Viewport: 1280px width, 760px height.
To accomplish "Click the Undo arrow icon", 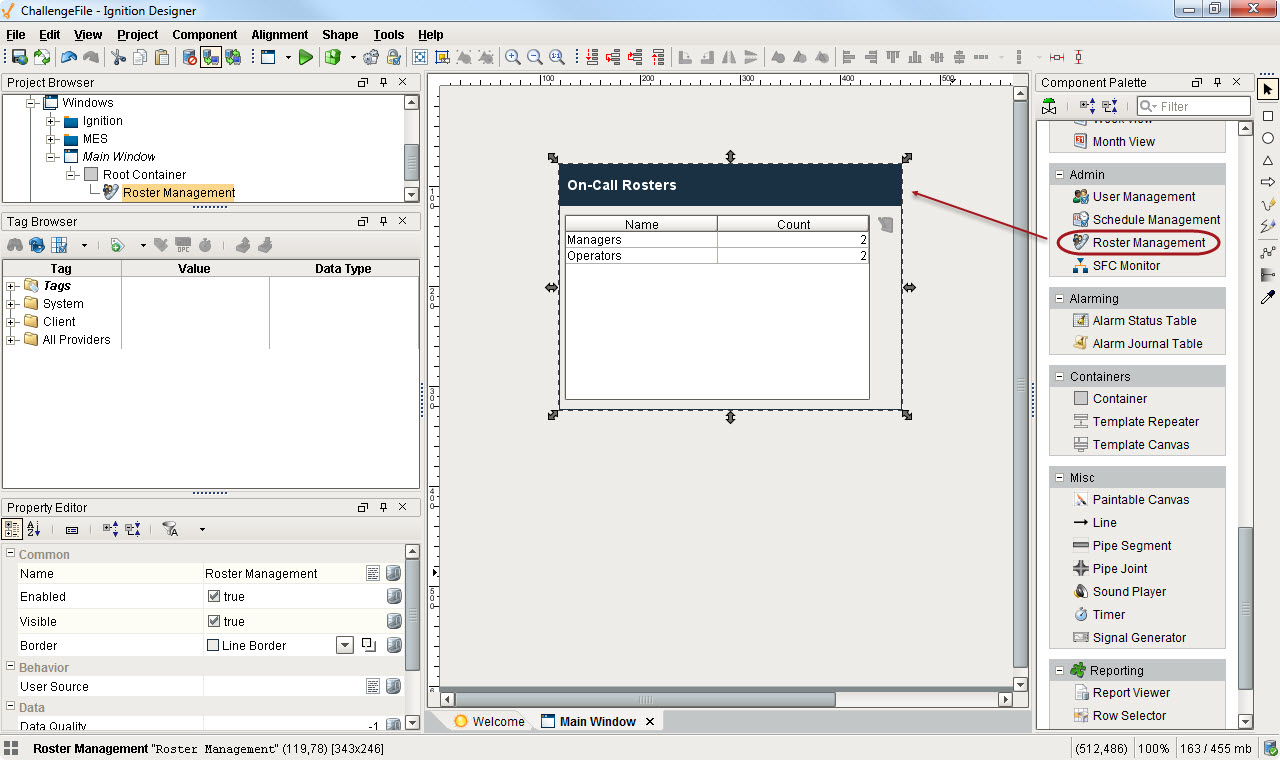I will [x=69, y=58].
